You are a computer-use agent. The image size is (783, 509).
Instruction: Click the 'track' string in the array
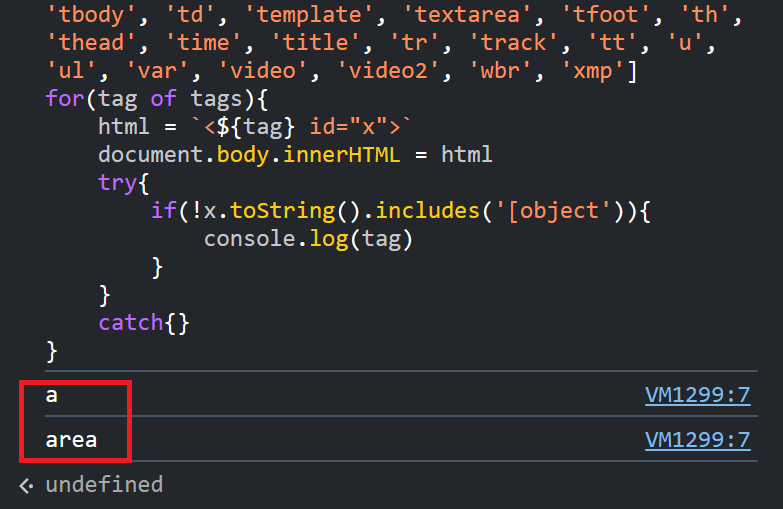pyautogui.click(x=513, y=42)
